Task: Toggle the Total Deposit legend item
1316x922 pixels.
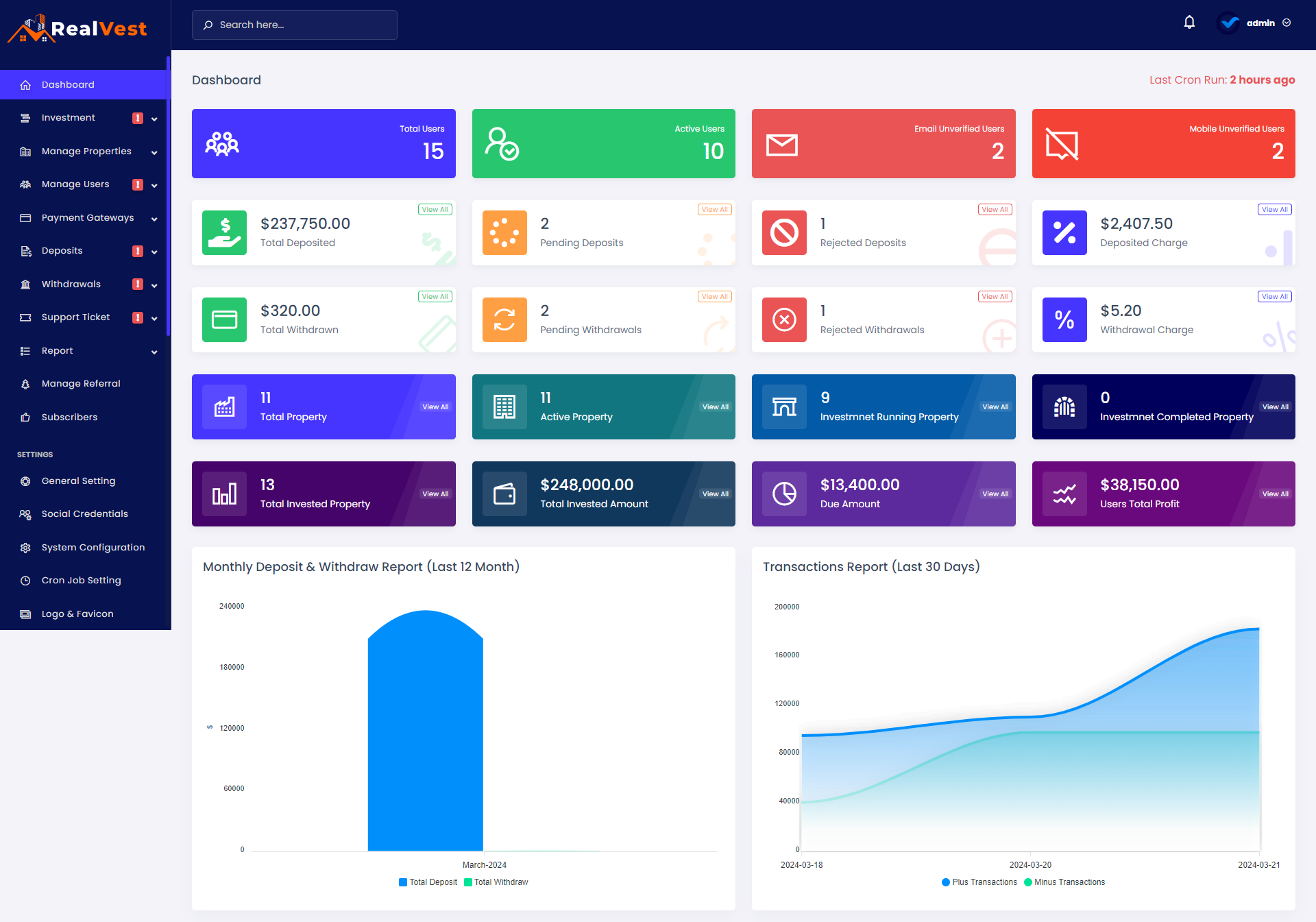Action: [428, 882]
